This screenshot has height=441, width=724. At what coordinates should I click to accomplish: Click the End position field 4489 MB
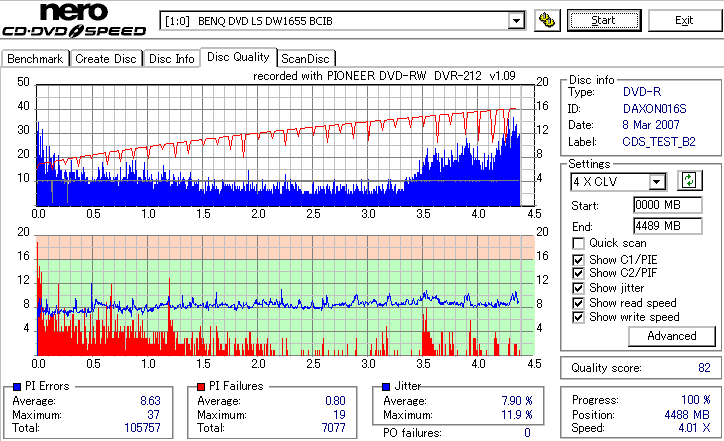(x=668, y=226)
